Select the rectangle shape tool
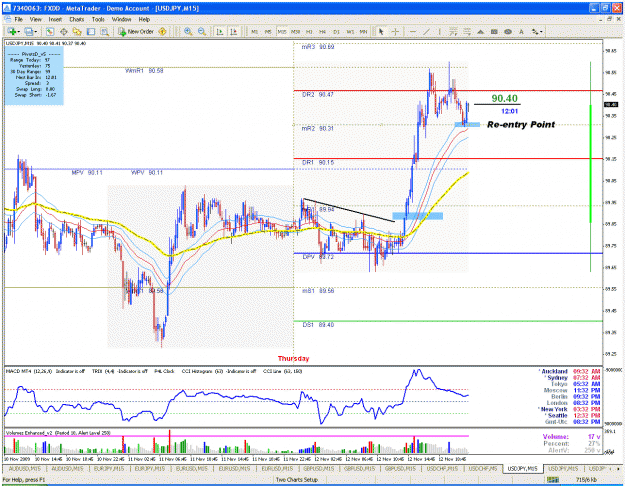Screen dimensions: 625x486 (x=494, y=31)
